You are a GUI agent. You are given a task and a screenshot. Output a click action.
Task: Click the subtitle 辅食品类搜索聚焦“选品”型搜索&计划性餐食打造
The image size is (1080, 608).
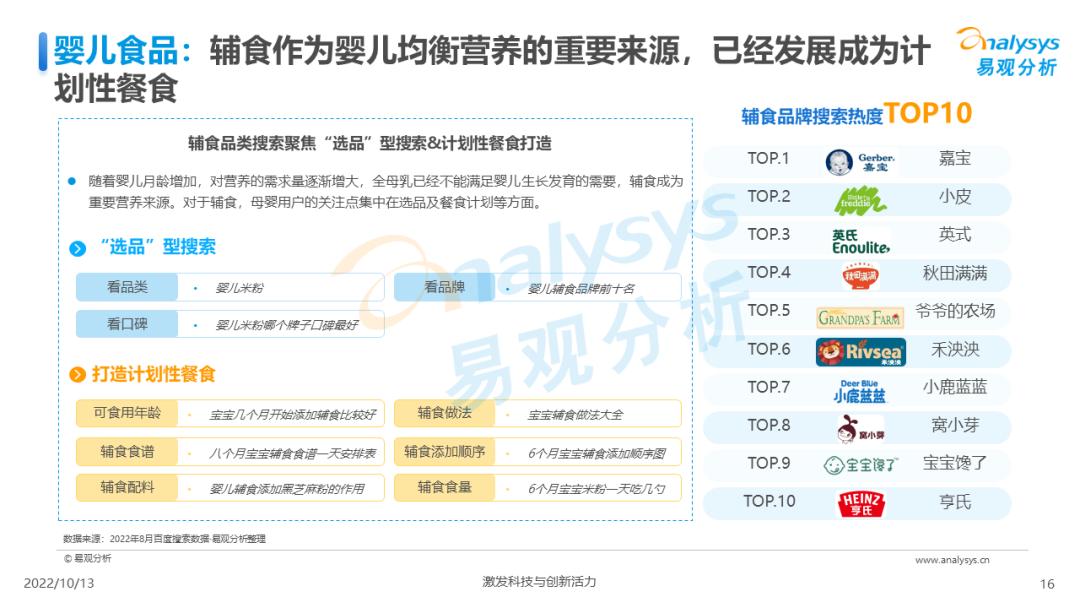(x=370, y=143)
